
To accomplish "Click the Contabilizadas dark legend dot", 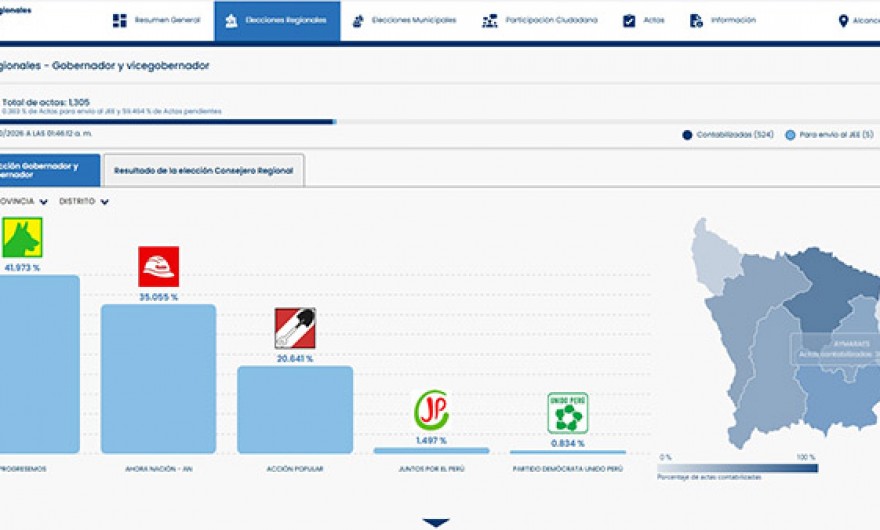I will (687, 135).
